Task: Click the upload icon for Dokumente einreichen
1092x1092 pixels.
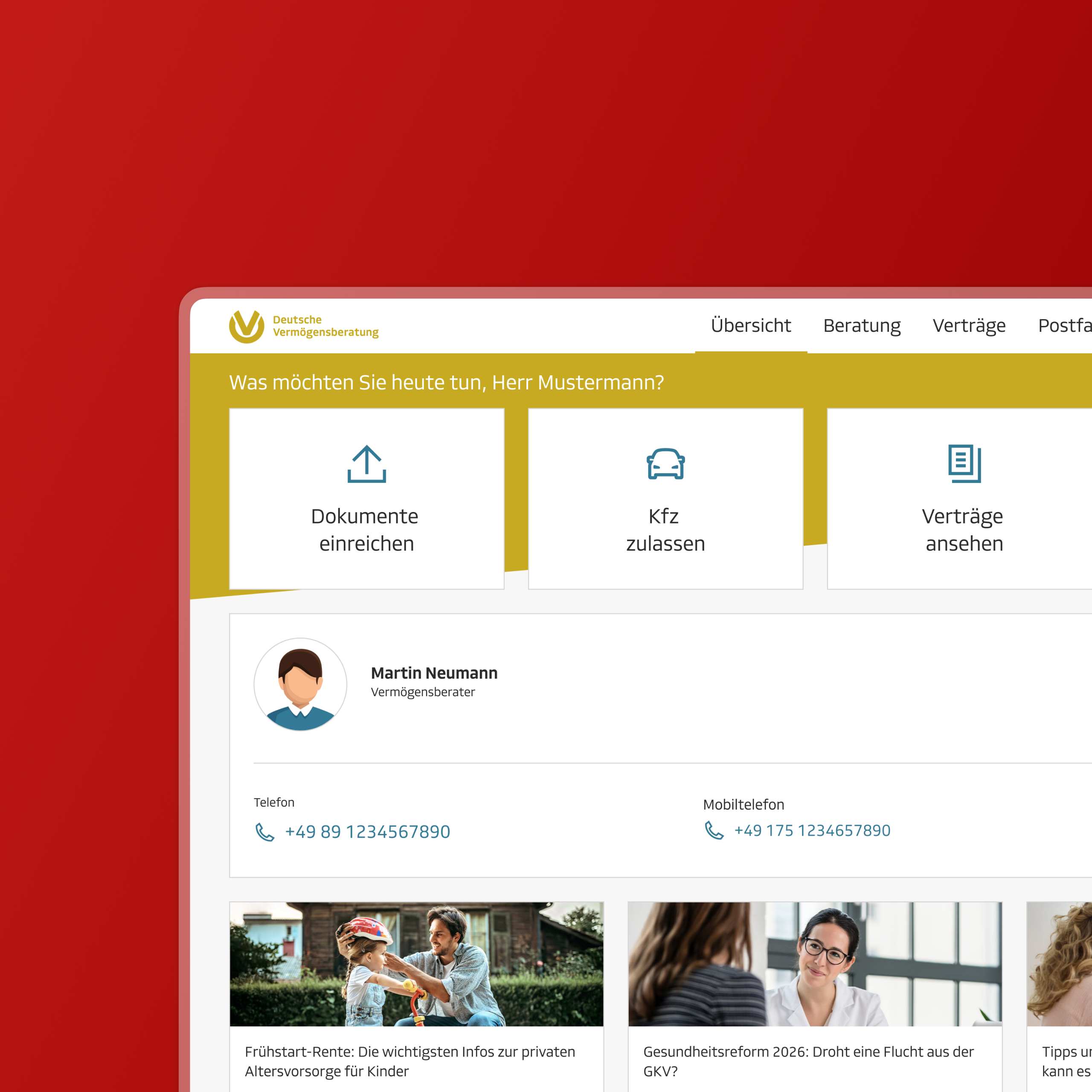Action: point(367,464)
